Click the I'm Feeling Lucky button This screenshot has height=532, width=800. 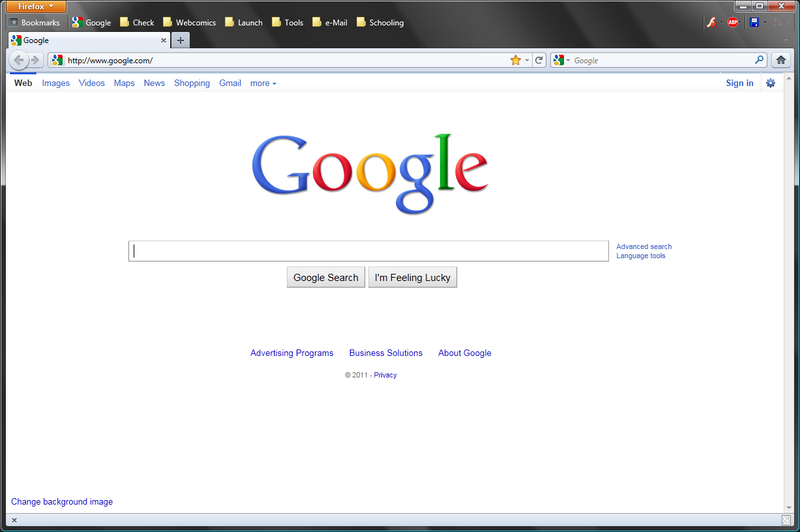click(412, 277)
